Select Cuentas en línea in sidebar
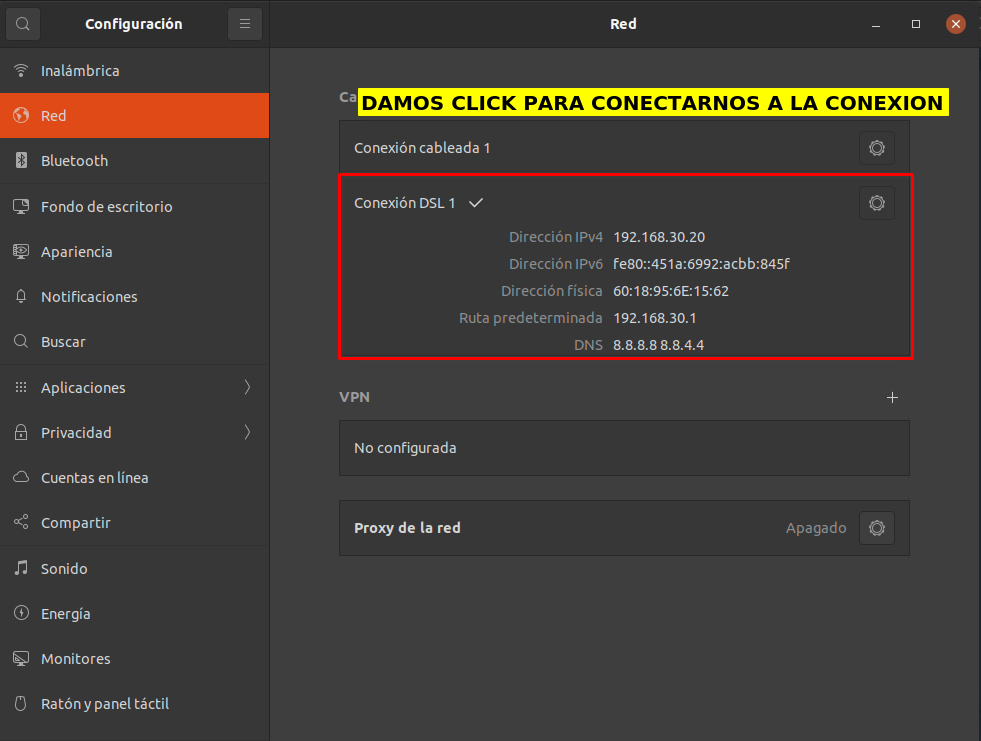The image size is (981, 741). tap(94, 478)
